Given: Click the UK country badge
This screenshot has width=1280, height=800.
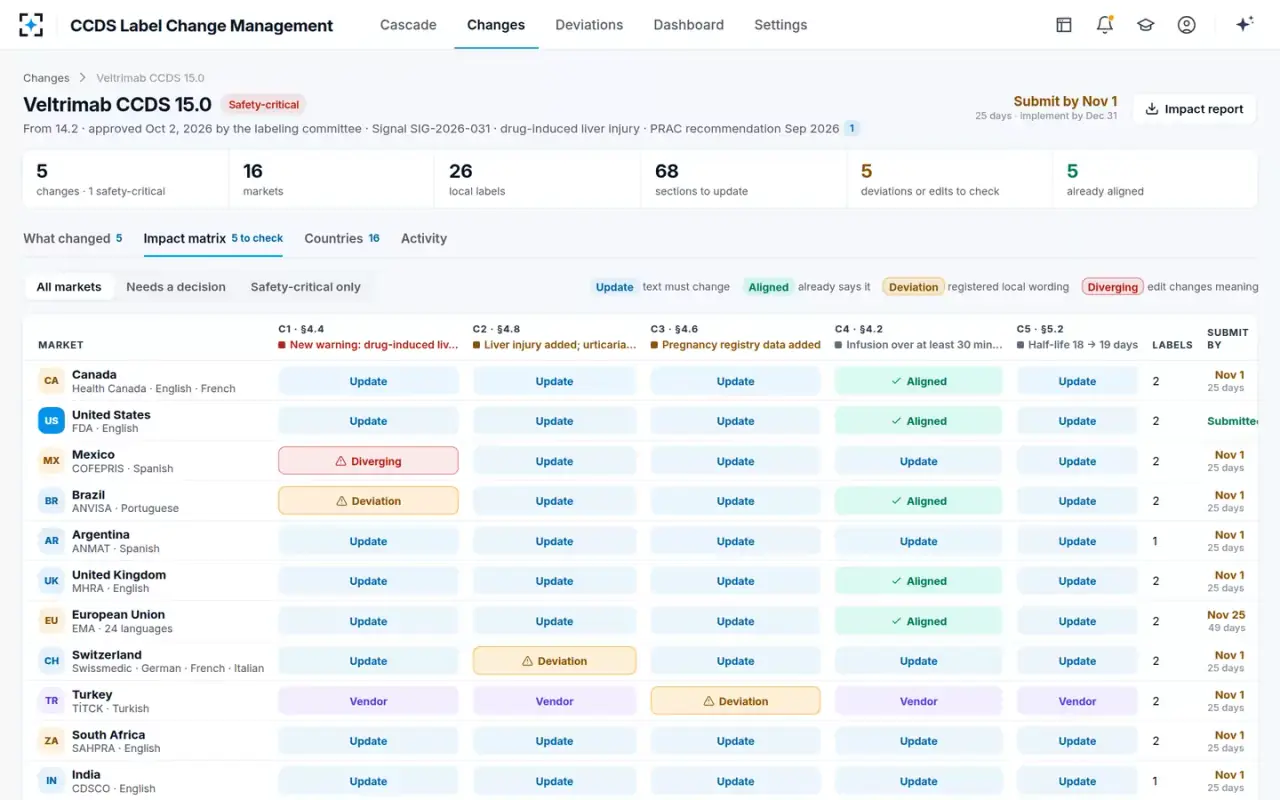Looking at the screenshot, I should coord(51,581).
